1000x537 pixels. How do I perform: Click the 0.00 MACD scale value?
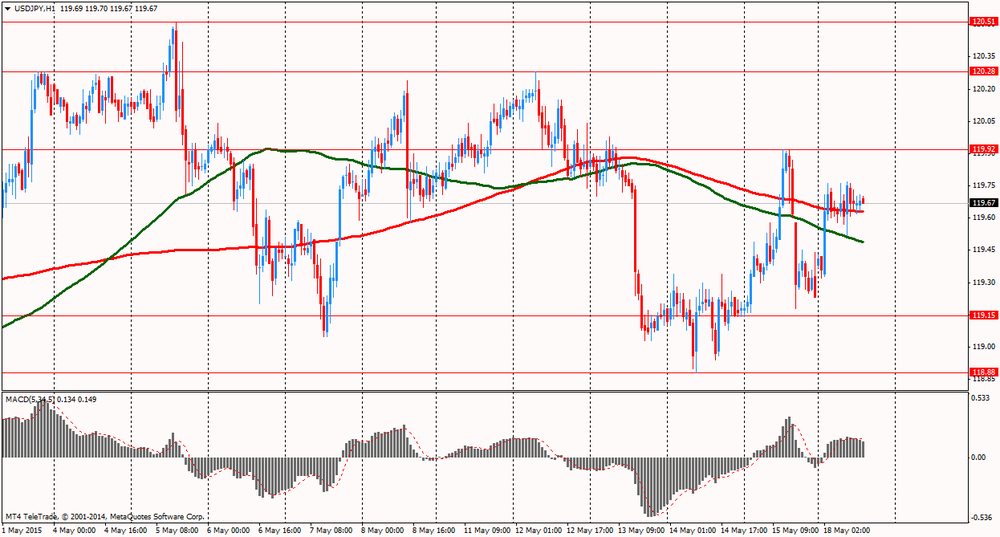coord(978,457)
